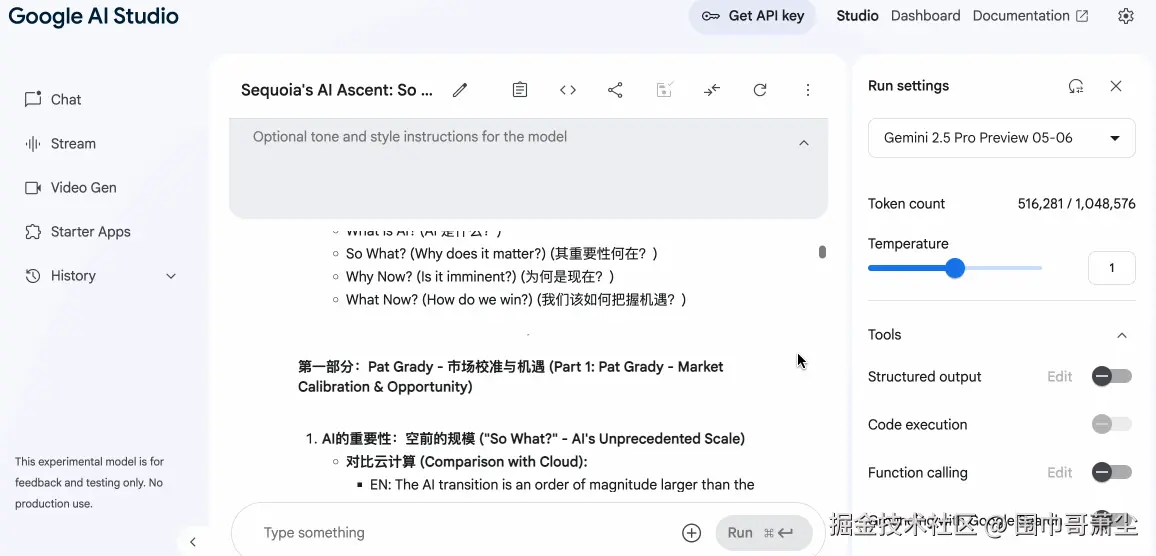Screen dimensions: 1156x556
Task: Click Edit next to Structured output
Action: [1059, 377]
